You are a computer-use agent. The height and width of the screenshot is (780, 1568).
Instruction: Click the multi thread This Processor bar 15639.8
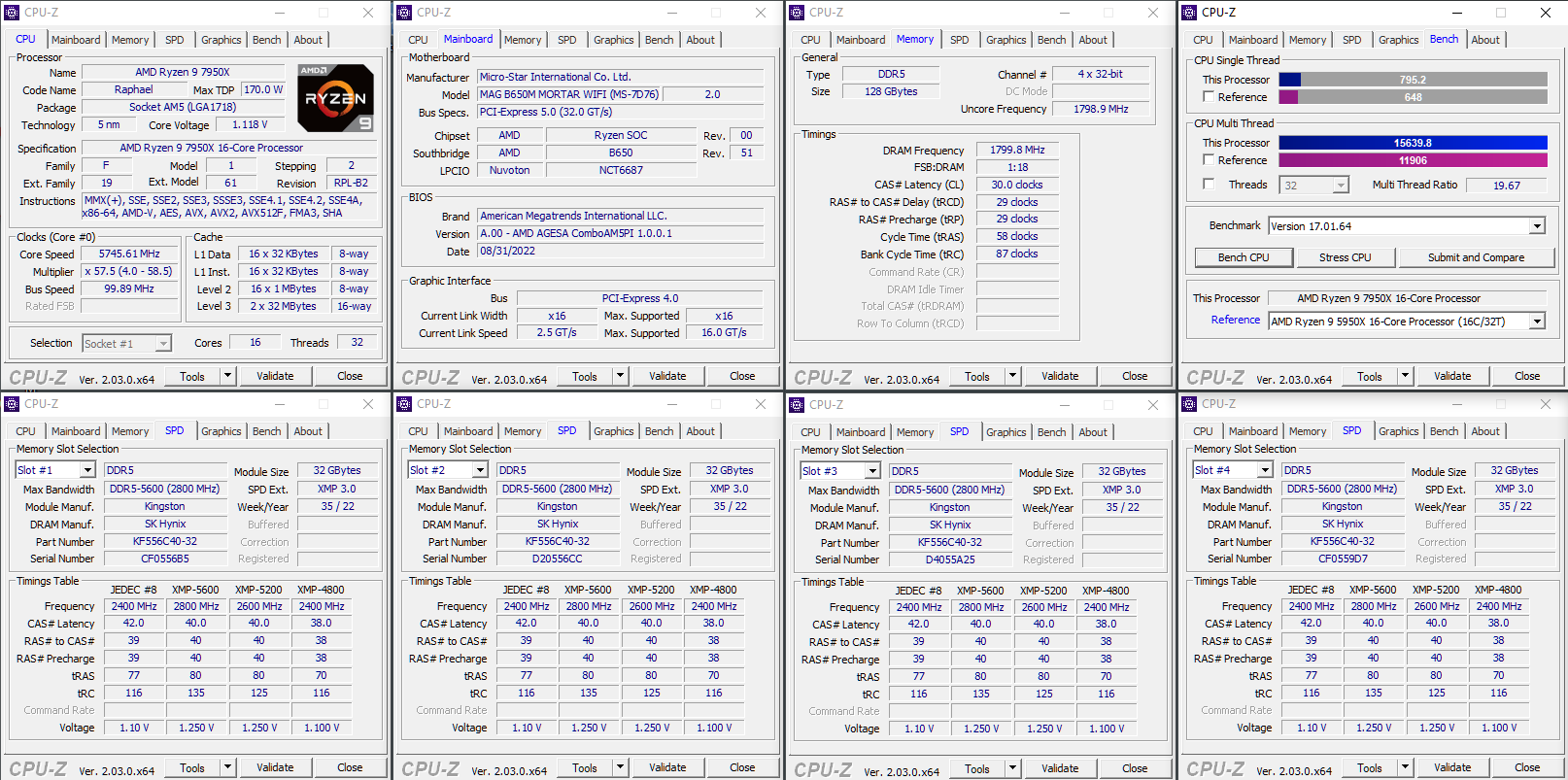1413,143
